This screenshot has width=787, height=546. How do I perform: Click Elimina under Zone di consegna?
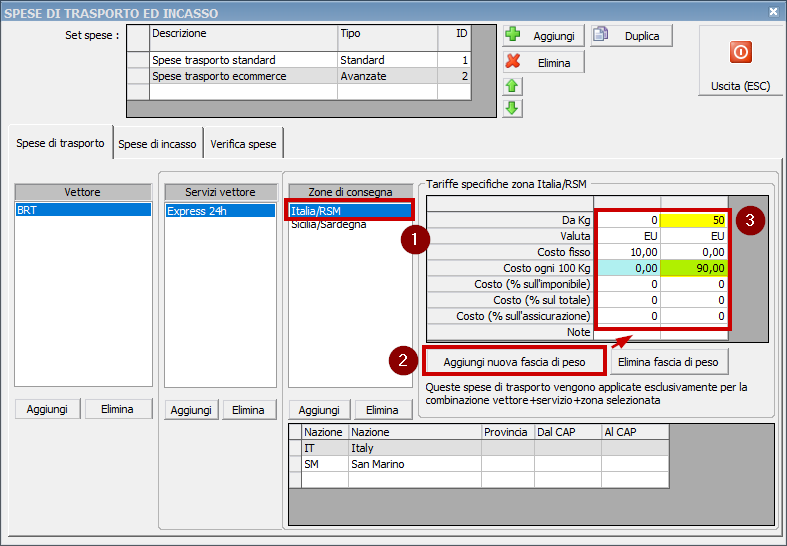point(382,410)
